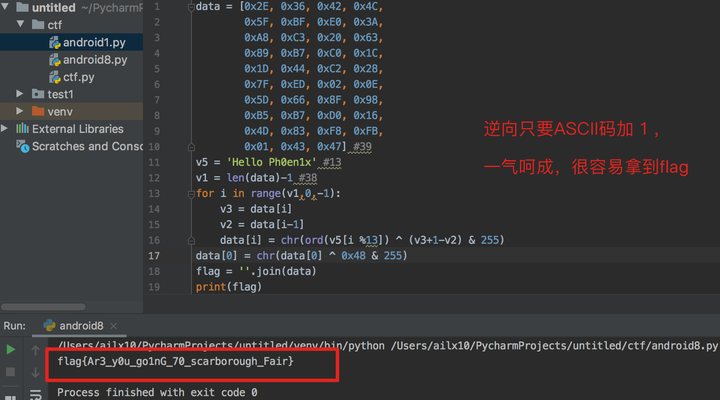Select the venv folder
The image size is (720, 400).
pos(60,112)
